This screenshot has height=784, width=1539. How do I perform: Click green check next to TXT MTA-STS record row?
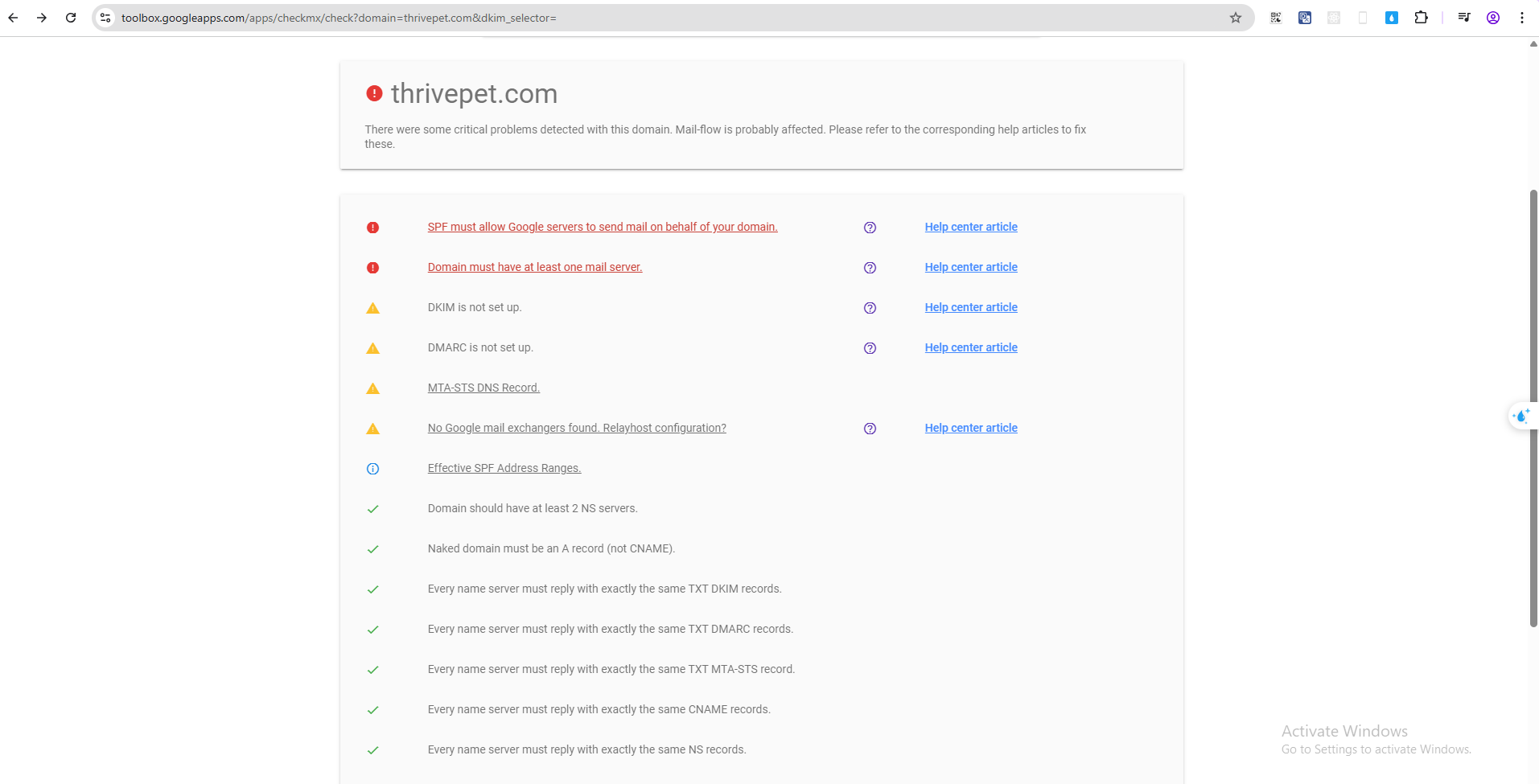[x=372, y=670]
